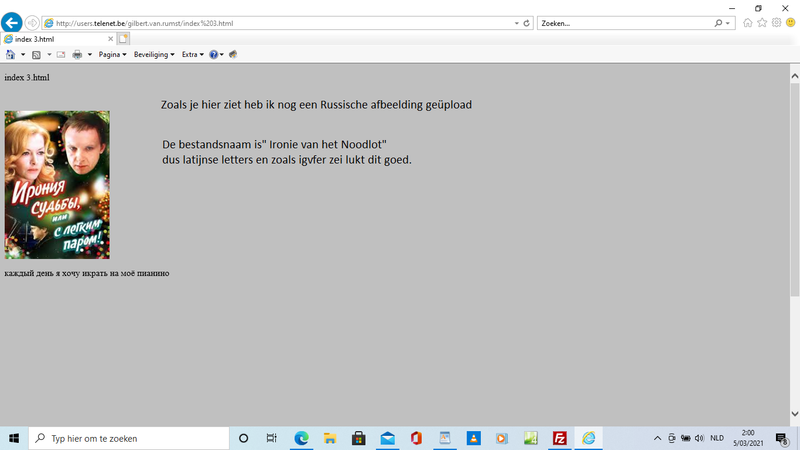Open a new tab button
Viewport: 800px width, 450px height.
tap(123, 39)
